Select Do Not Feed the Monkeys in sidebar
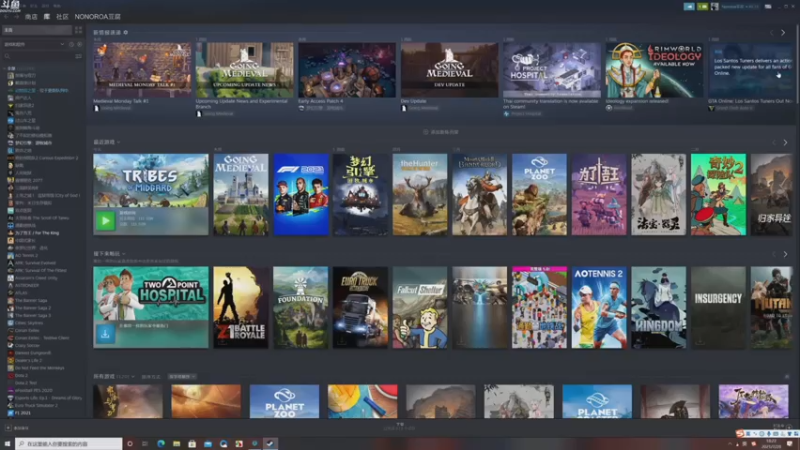 36,368
